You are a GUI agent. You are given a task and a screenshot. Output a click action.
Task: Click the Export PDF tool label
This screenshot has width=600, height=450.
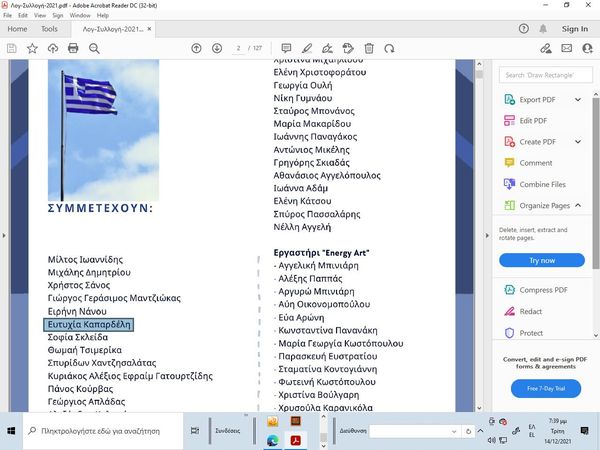537,100
